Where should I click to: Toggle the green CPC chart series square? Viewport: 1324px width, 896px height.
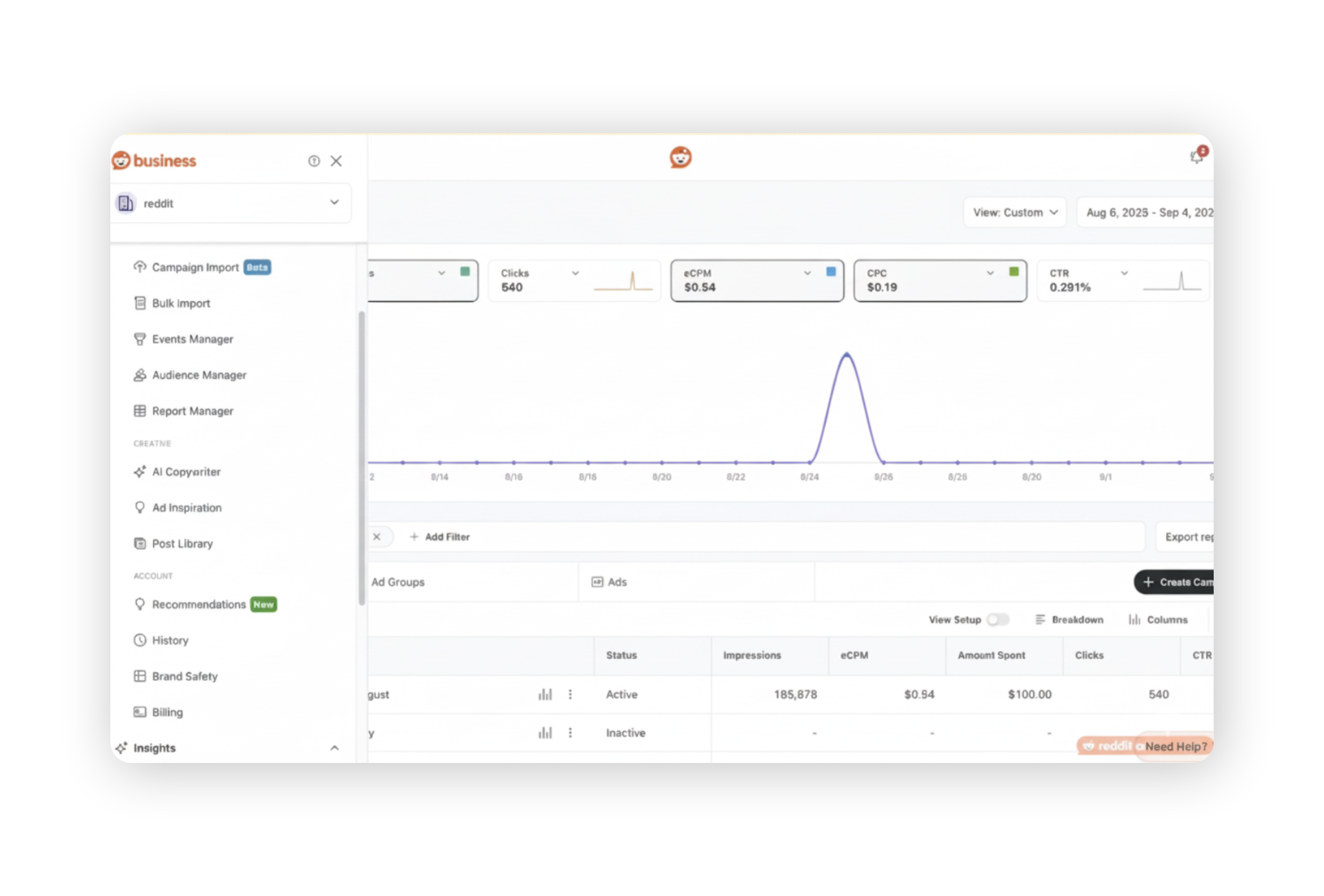tap(1014, 272)
